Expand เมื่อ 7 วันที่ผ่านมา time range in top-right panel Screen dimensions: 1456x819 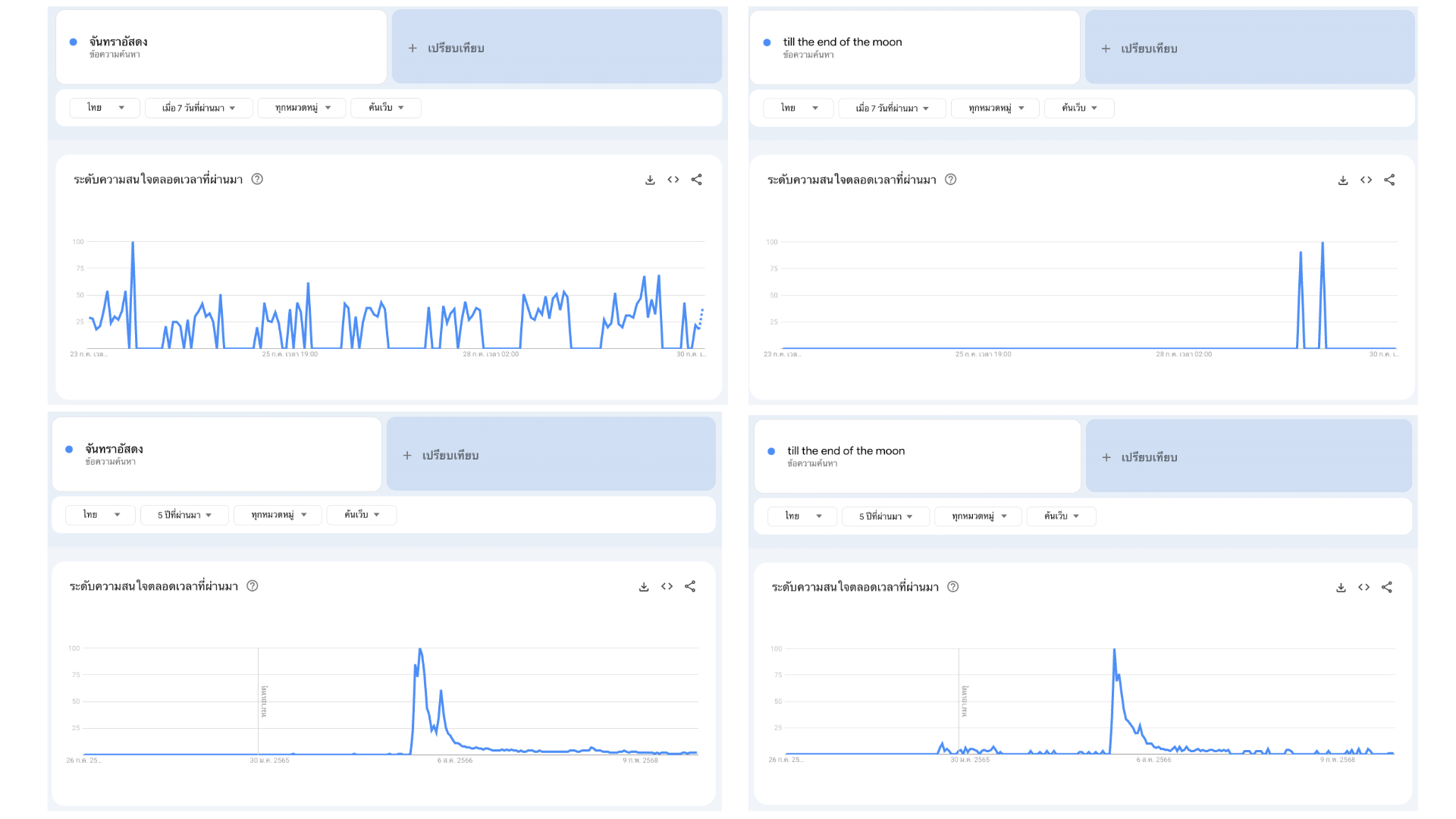(892, 108)
